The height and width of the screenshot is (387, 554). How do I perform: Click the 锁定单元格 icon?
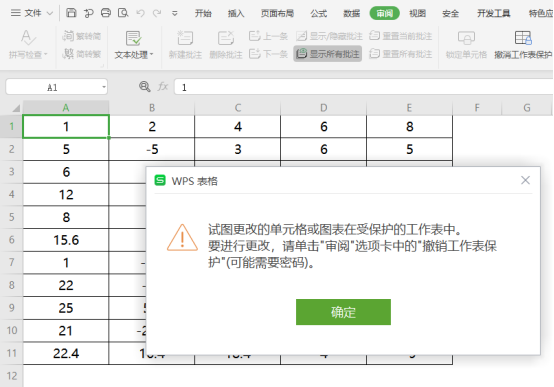(x=466, y=38)
